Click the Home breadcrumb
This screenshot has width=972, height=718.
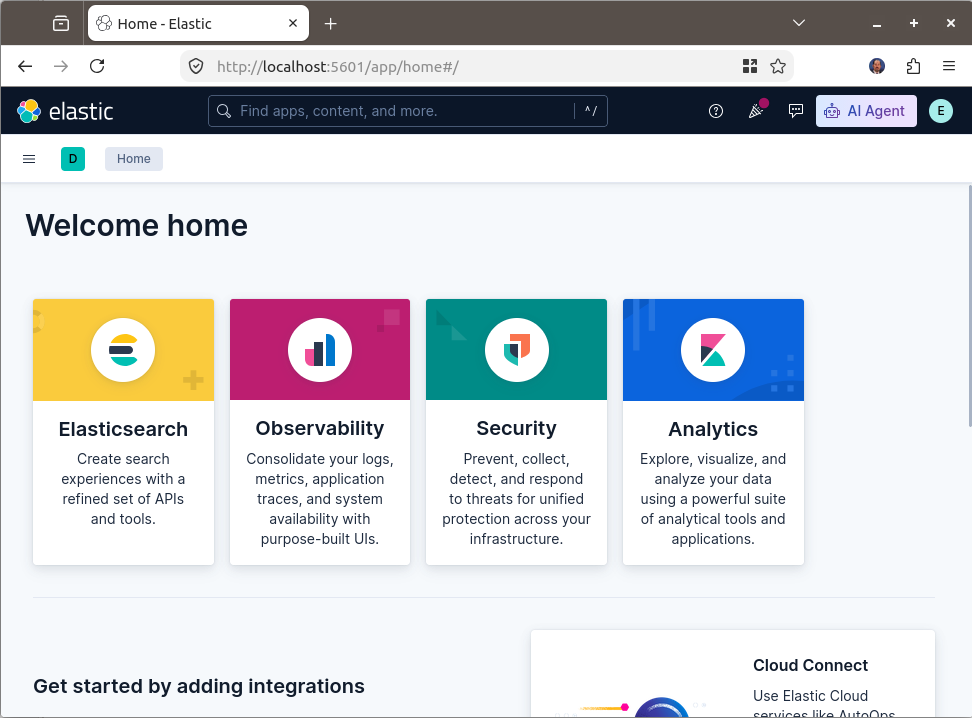tap(134, 159)
